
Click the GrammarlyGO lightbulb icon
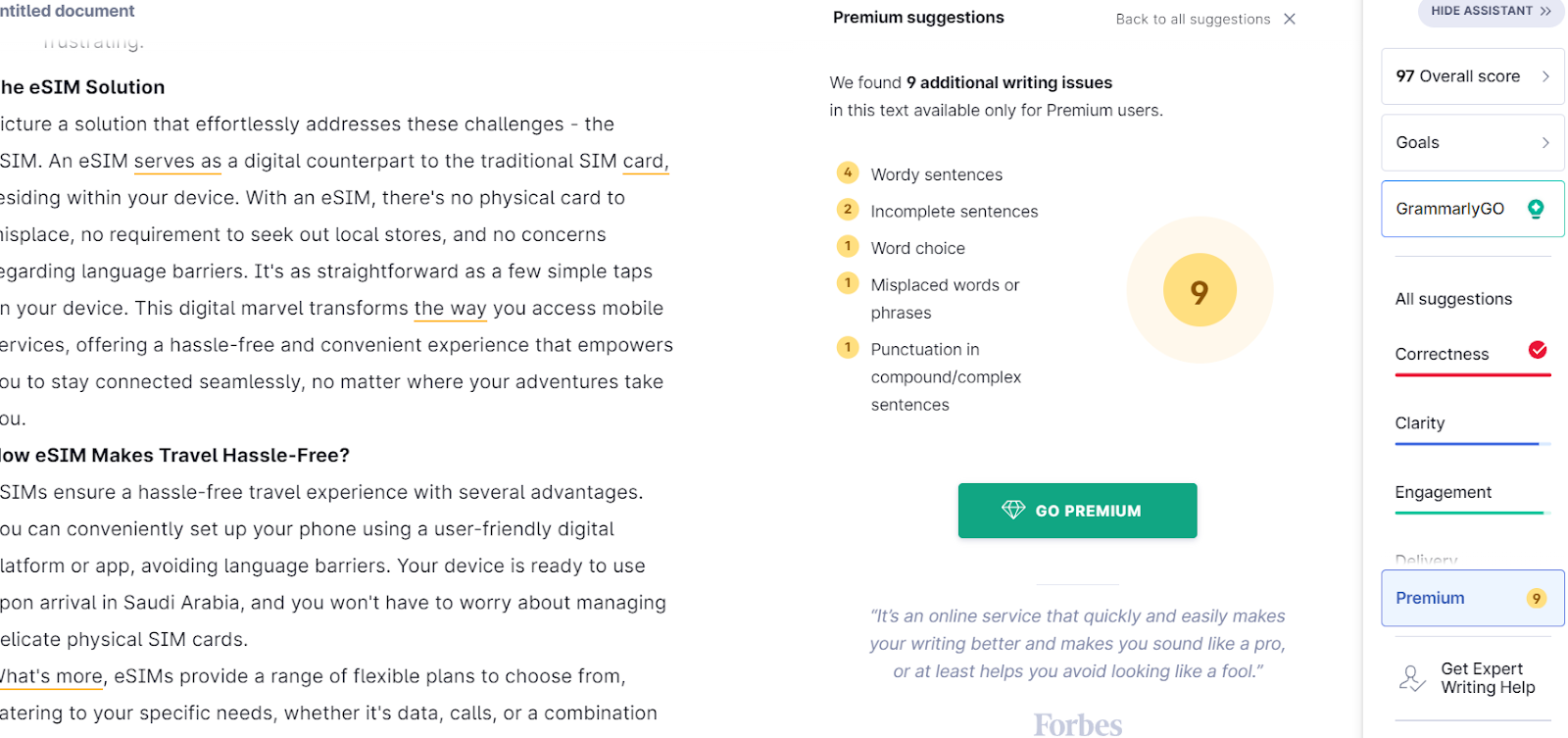pos(1536,209)
